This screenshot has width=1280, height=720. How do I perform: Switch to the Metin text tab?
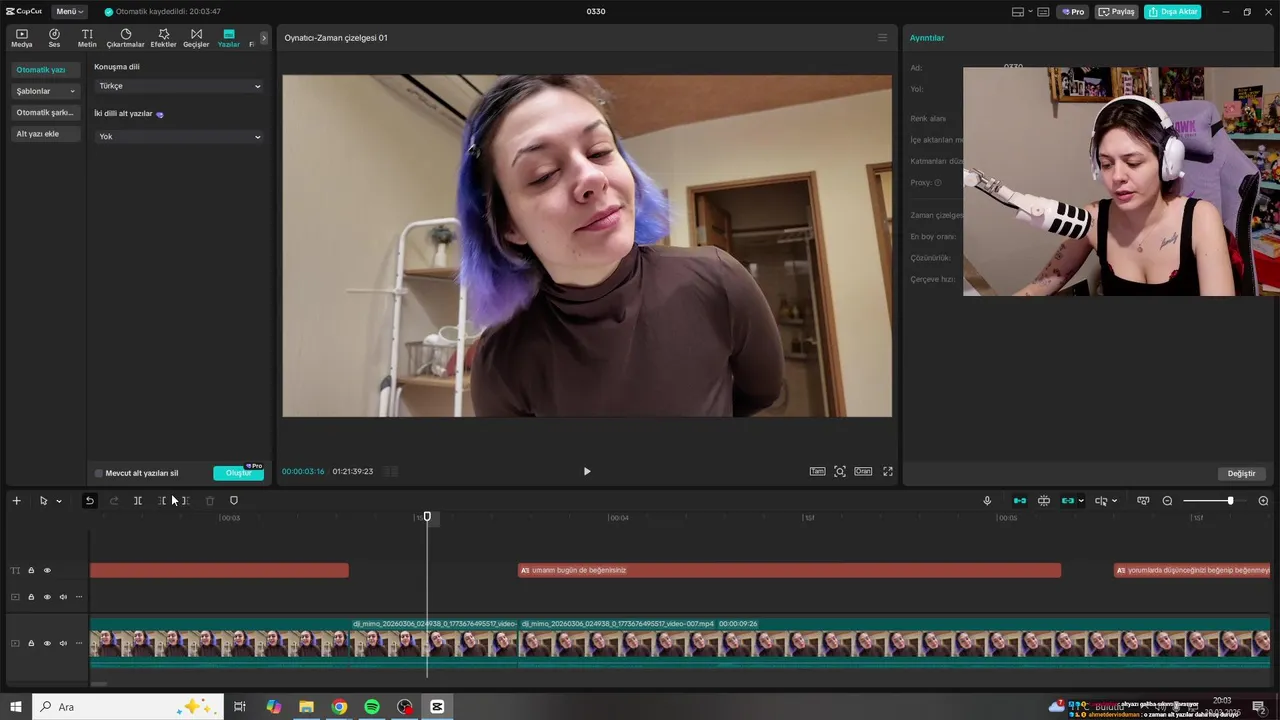point(87,38)
